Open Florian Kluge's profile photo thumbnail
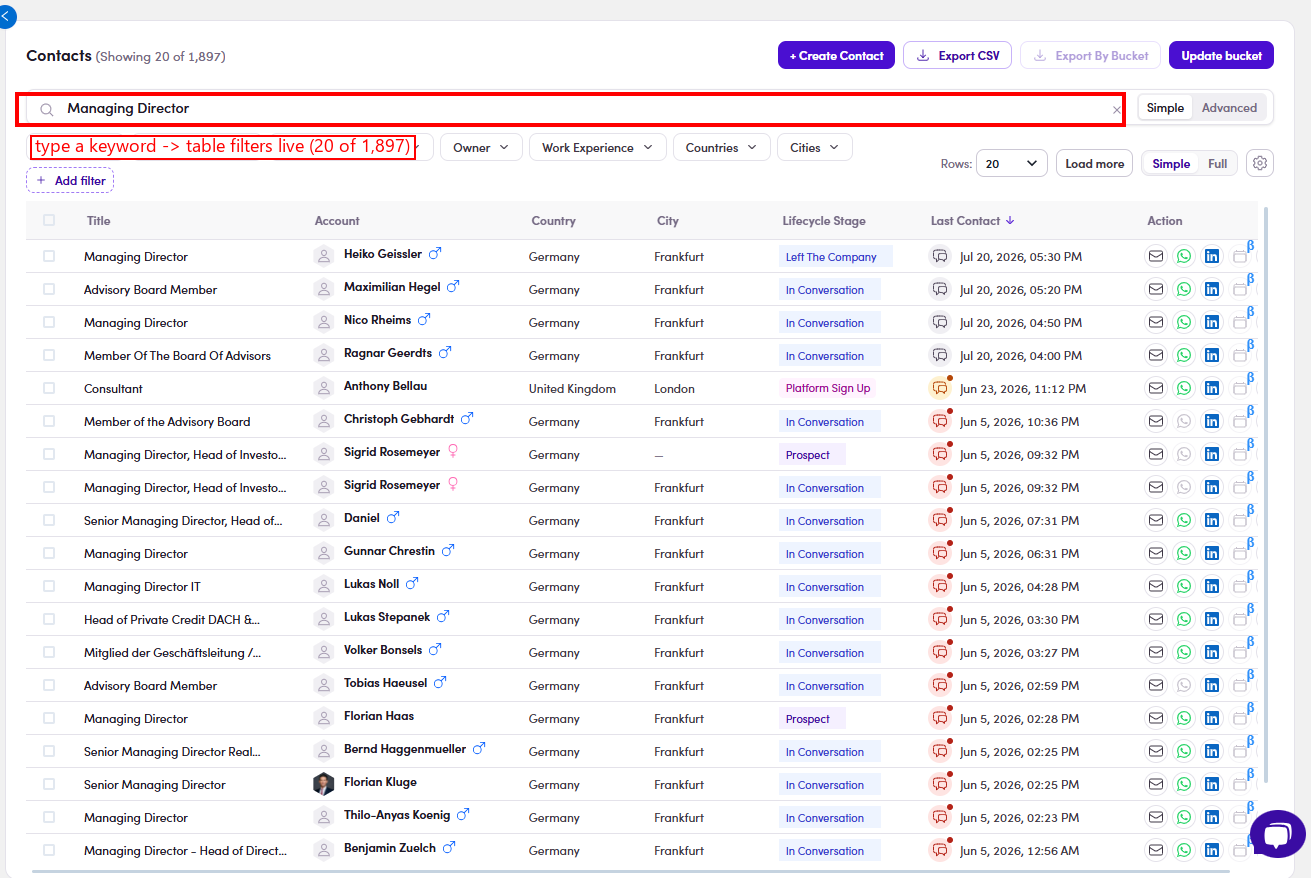The width and height of the screenshot is (1311, 878). (323, 783)
